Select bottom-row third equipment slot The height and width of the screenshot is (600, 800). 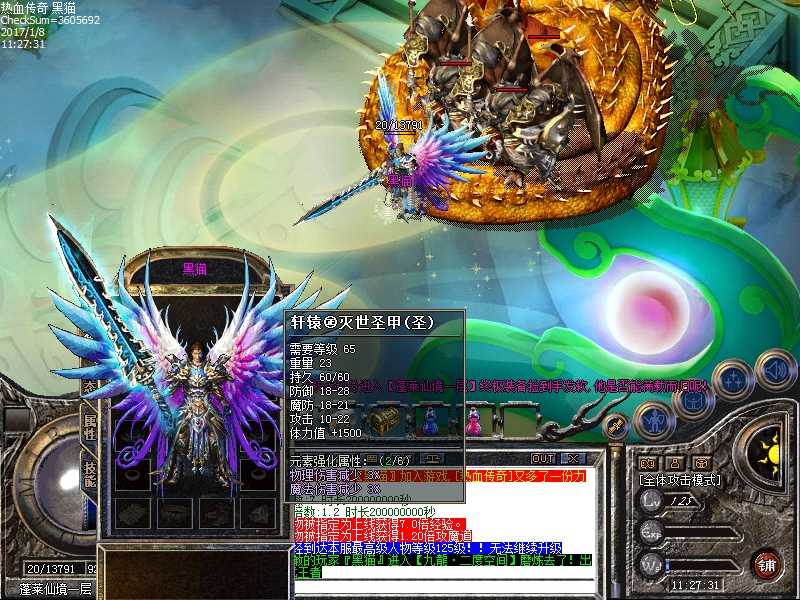click(216, 513)
